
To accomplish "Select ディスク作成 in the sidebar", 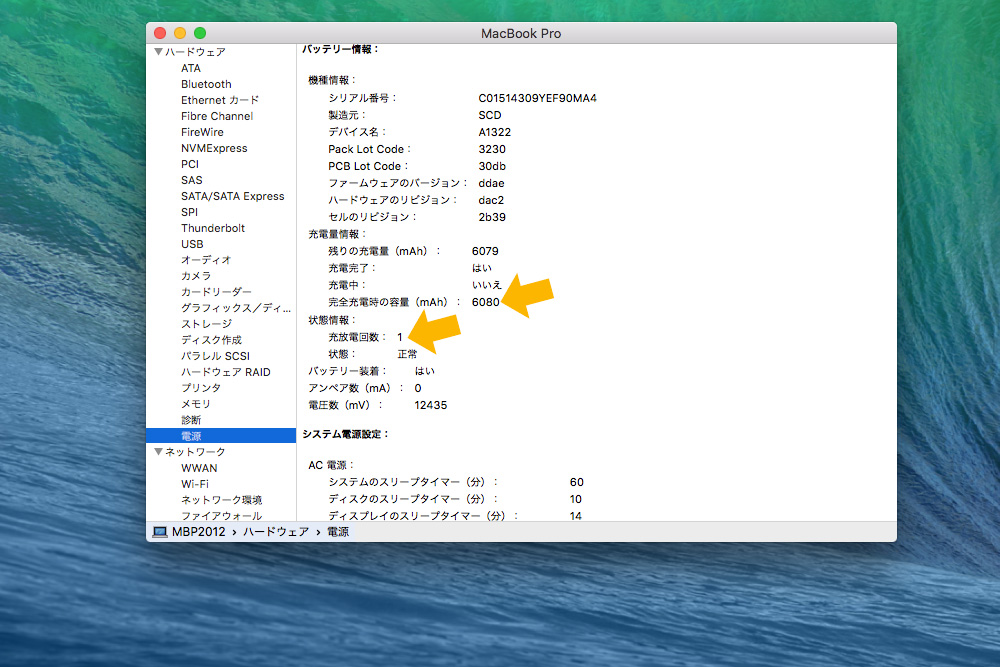I will pos(211,339).
